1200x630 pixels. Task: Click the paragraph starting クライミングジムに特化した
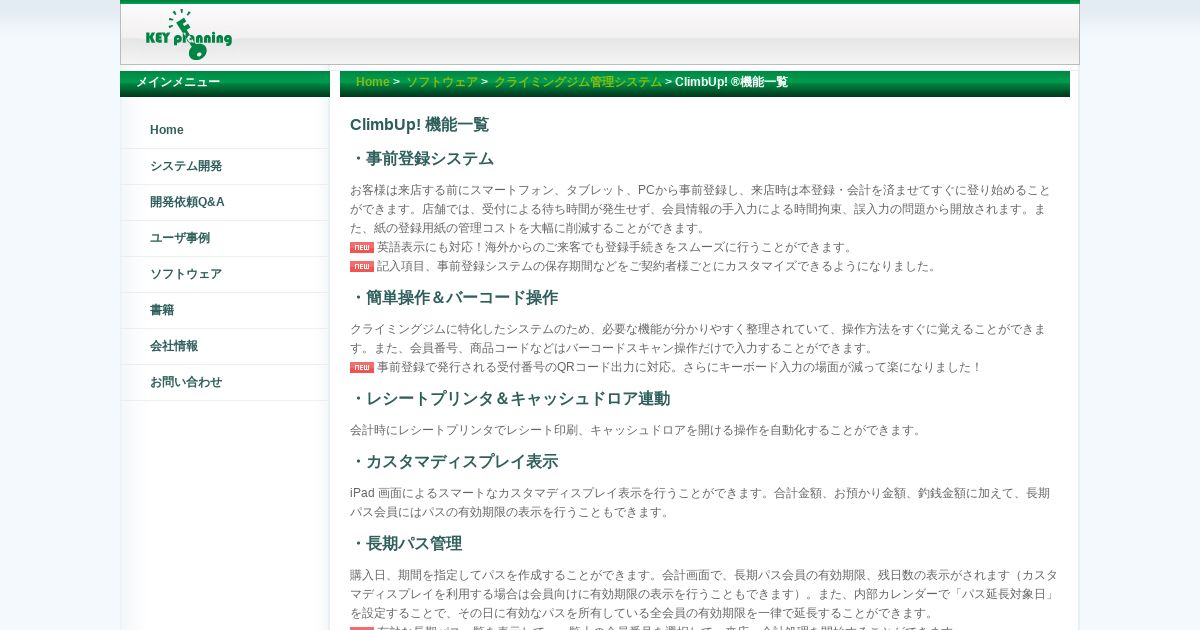click(698, 338)
